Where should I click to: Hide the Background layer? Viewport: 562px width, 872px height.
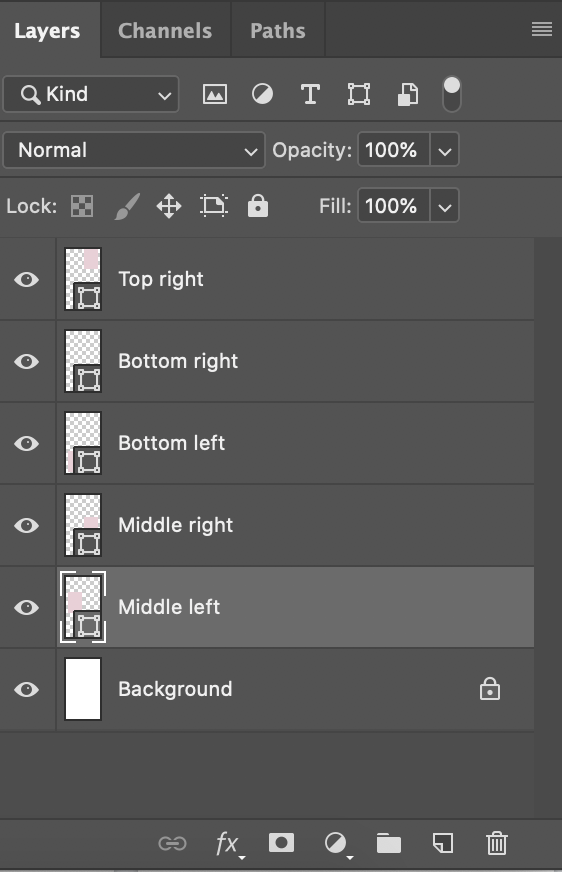(x=27, y=690)
